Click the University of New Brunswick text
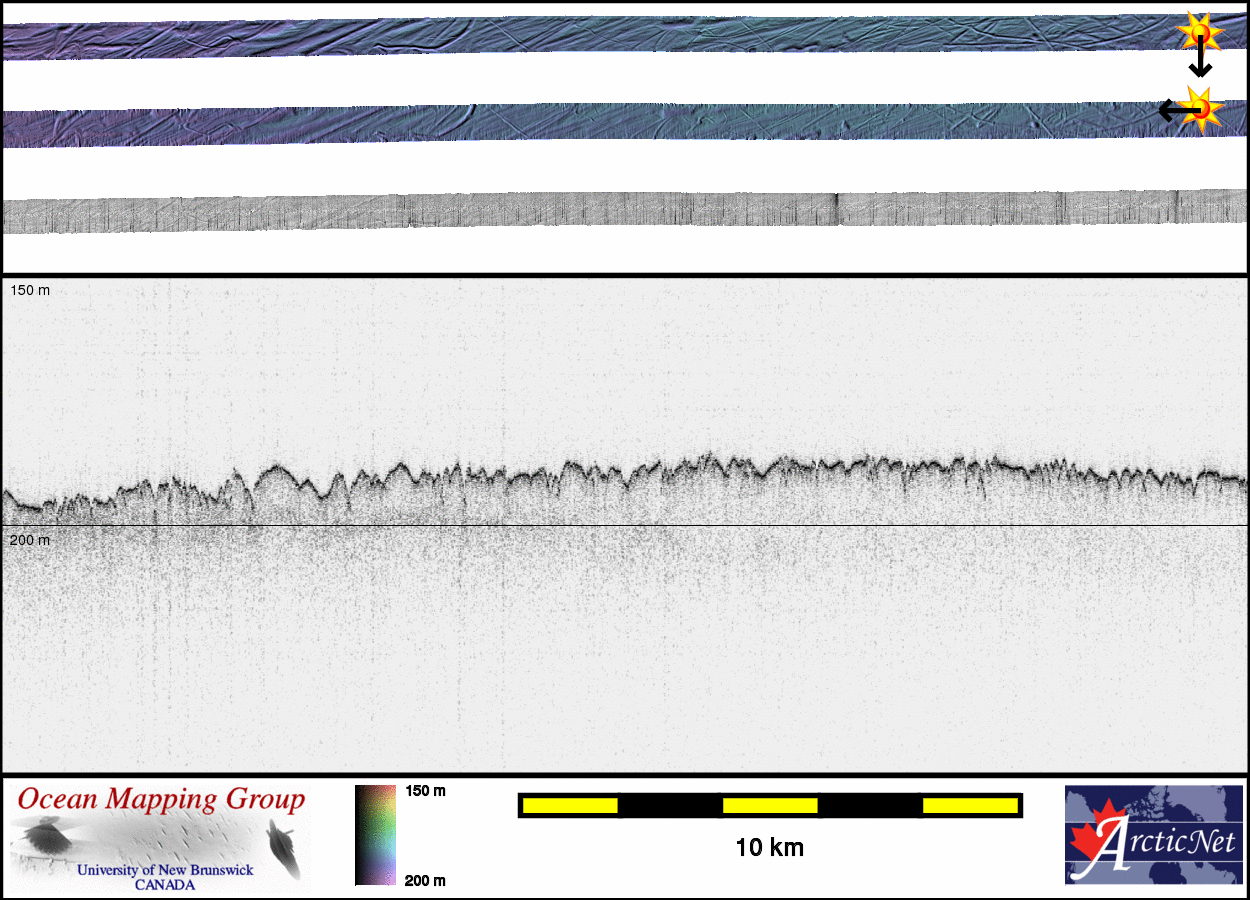Screen dimensions: 1250x900 [x=165, y=870]
